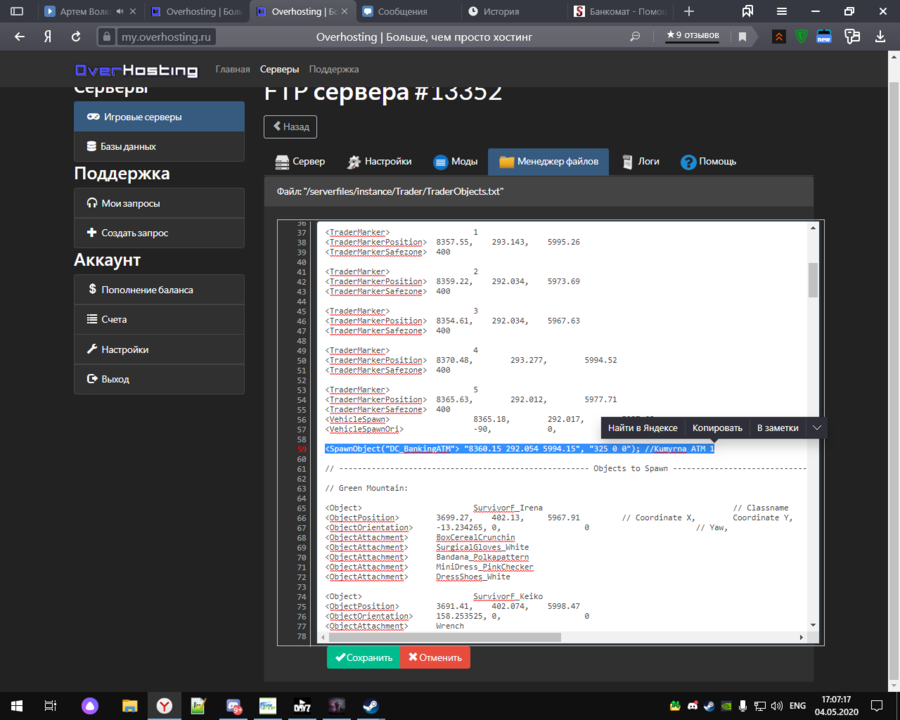Click the bookmark icon in the address bar

coord(742,37)
